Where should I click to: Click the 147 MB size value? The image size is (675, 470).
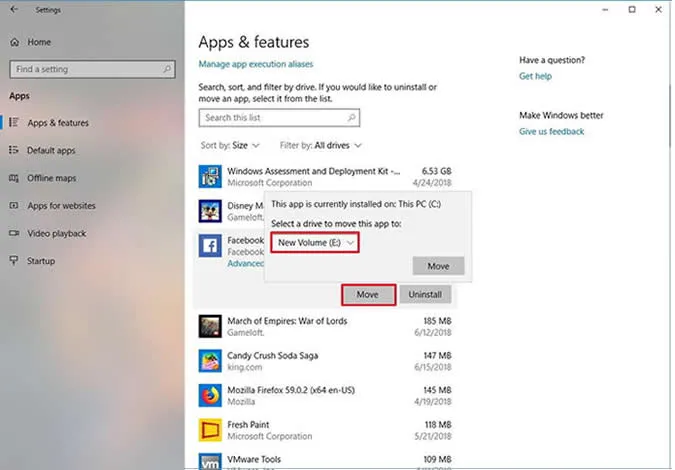pyautogui.click(x=437, y=356)
